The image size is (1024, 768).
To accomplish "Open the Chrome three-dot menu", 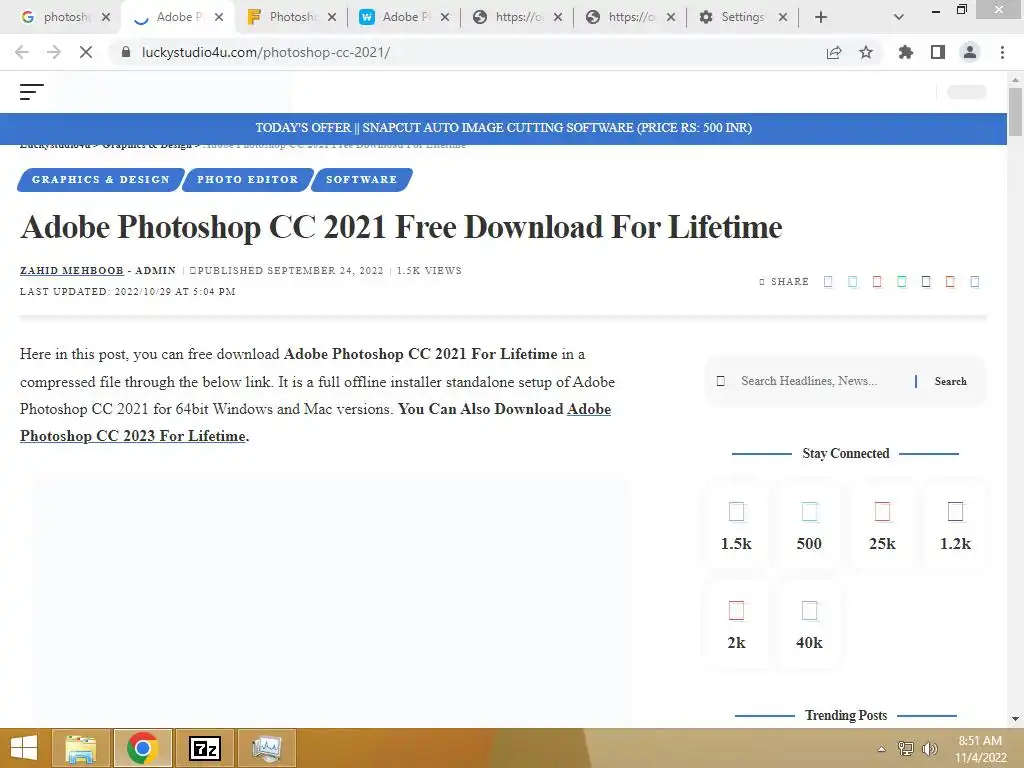I will (x=1002, y=52).
